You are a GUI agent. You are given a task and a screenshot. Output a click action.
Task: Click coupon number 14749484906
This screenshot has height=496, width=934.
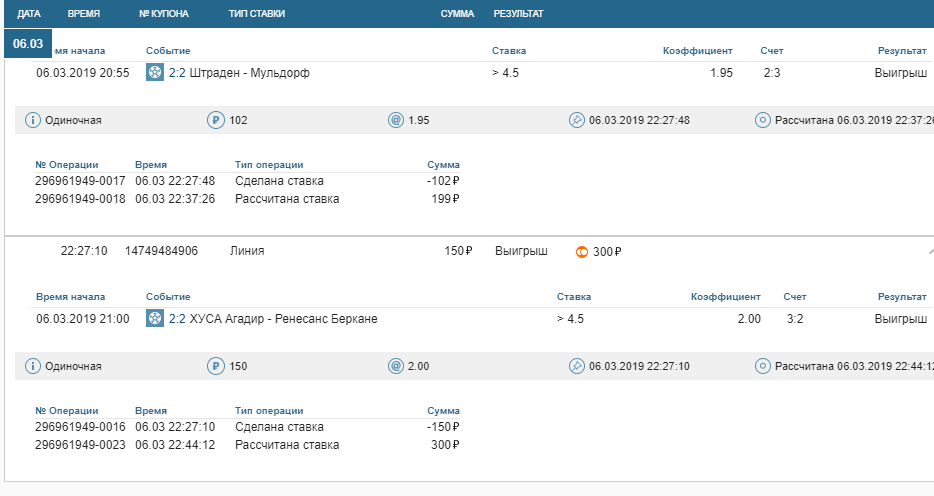pyautogui.click(x=161, y=252)
